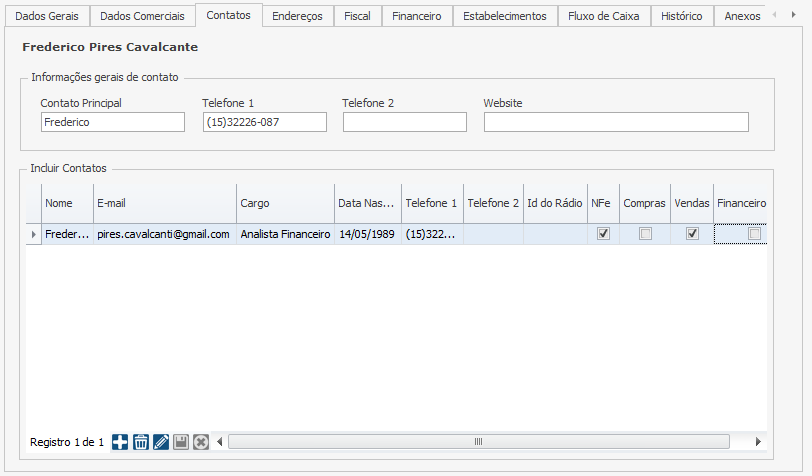Uncheck the Vendas checkbox in the contact row

coord(691,234)
